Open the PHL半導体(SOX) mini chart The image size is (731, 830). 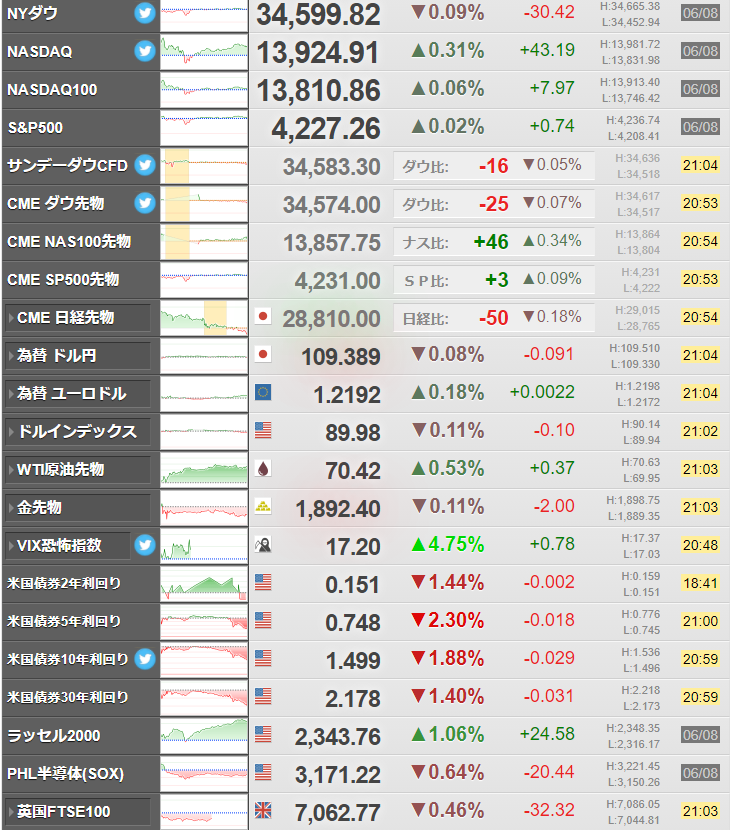pyautogui.click(x=204, y=774)
